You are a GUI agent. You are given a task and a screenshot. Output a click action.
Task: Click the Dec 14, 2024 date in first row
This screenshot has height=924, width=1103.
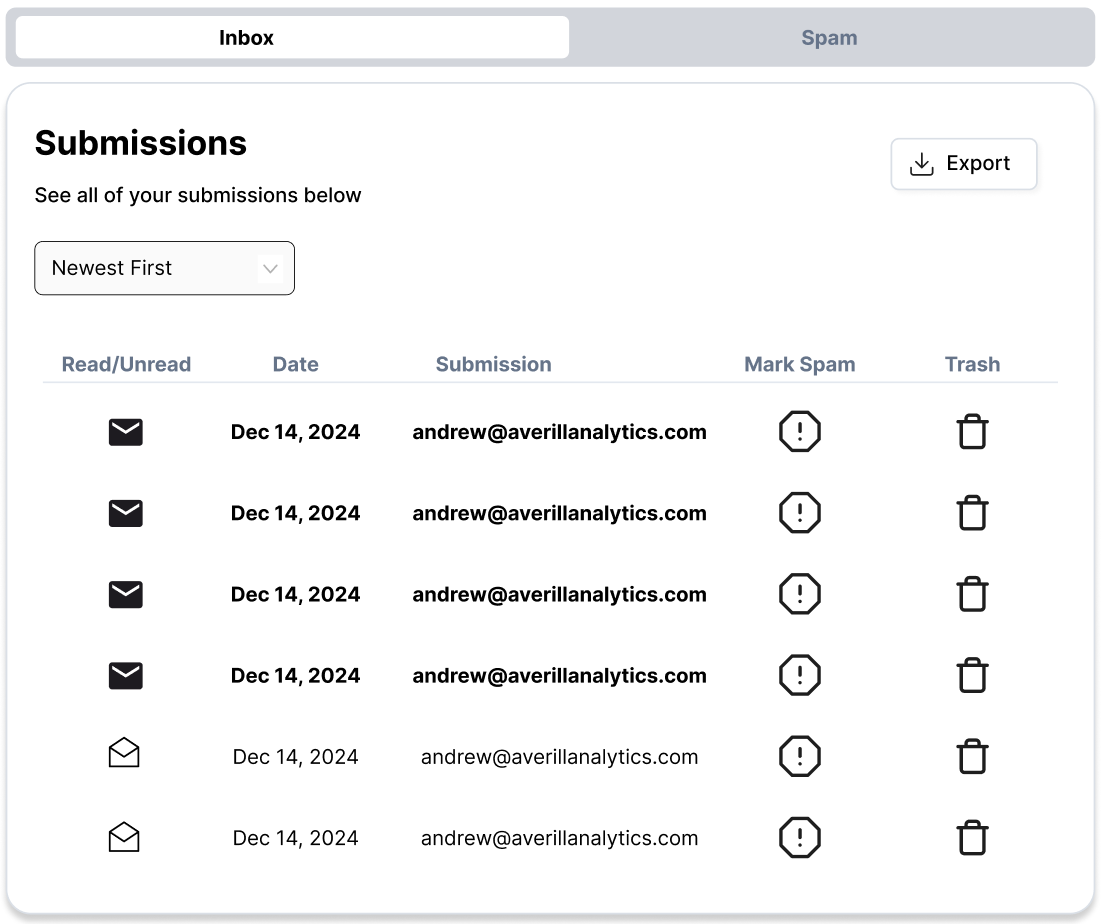click(x=295, y=432)
